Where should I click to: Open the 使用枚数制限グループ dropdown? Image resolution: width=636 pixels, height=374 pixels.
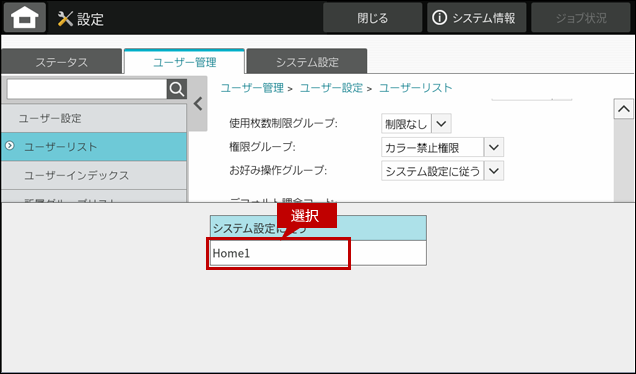(x=416, y=124)
